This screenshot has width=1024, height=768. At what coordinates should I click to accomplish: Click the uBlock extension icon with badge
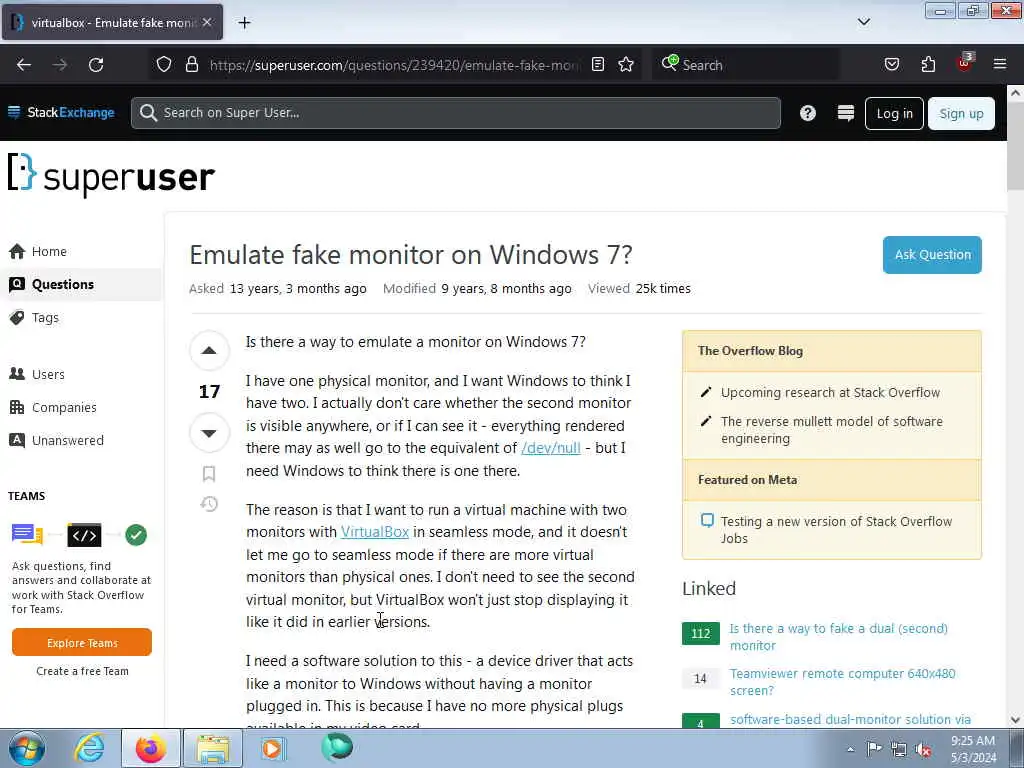(964, 63)
